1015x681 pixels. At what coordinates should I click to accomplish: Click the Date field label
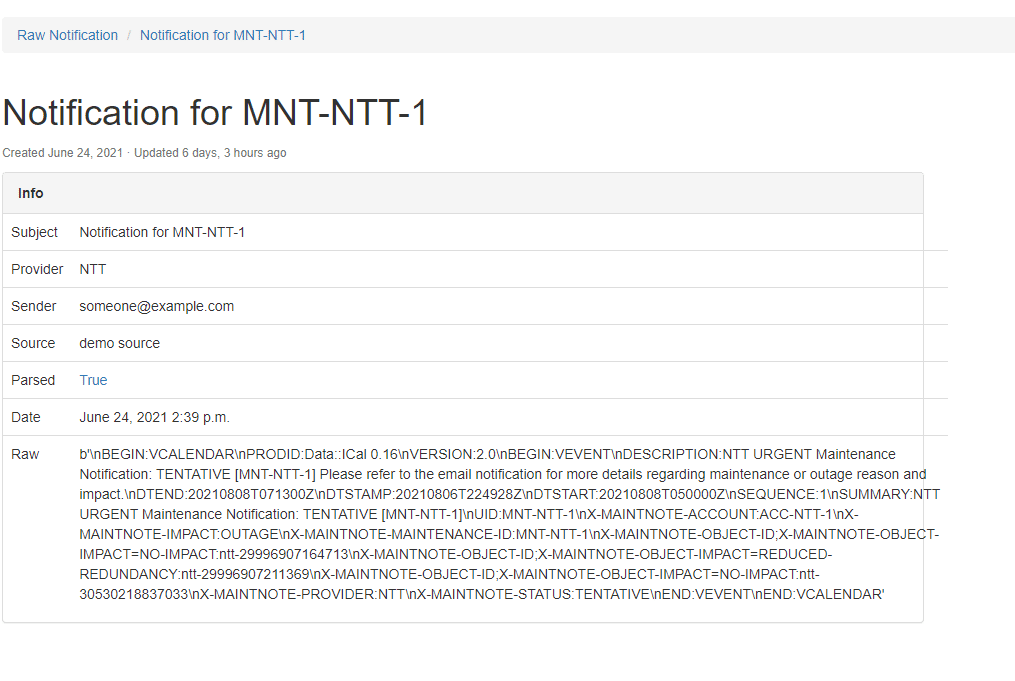26,417
